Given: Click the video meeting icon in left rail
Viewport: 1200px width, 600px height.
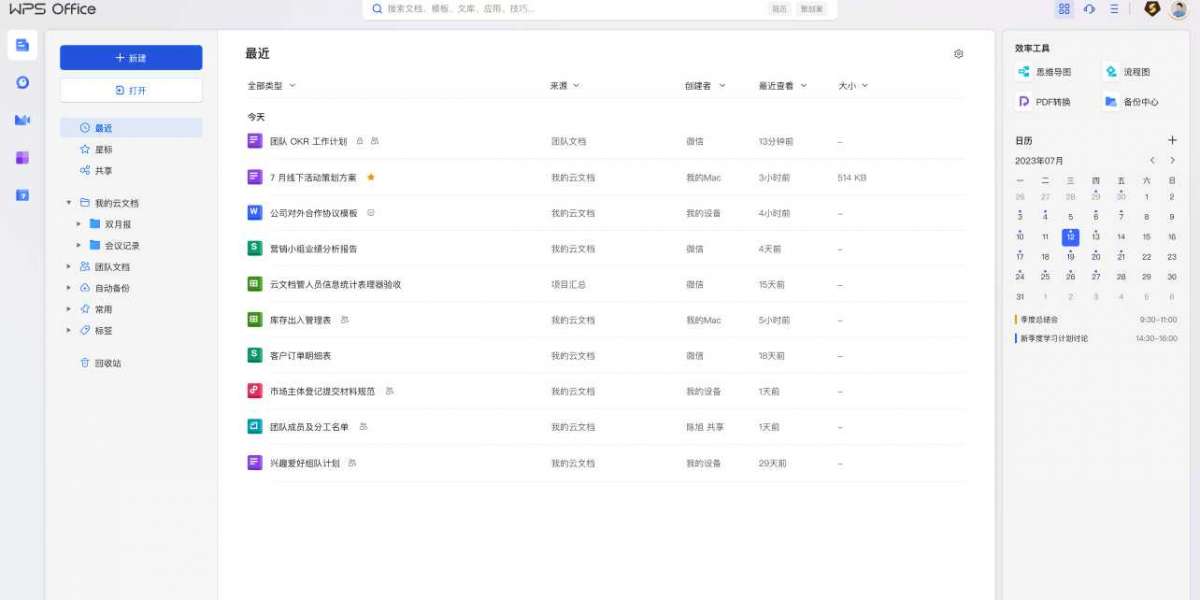Looking at the screenshot, I should pos(22,120).
